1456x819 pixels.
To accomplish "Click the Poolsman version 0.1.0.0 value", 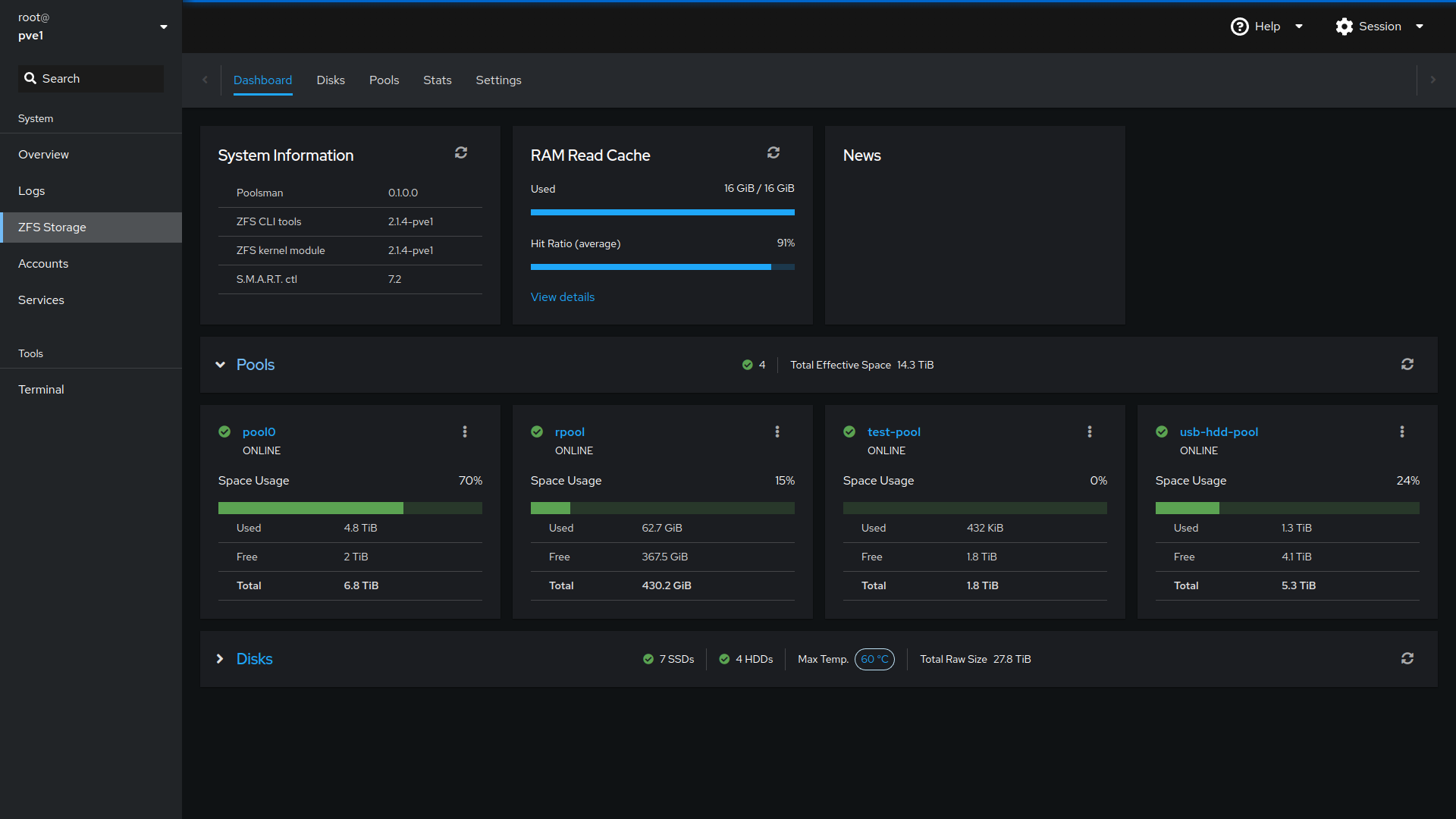I will coord(403,193).
